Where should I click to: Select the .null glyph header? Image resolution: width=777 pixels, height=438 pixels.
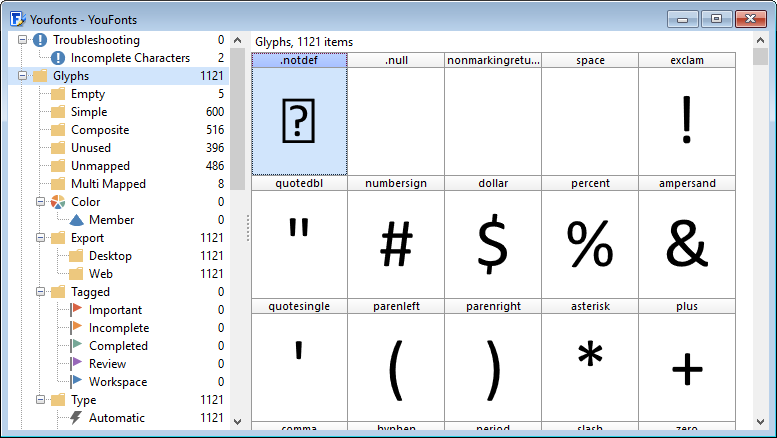(x=396, y=60)
